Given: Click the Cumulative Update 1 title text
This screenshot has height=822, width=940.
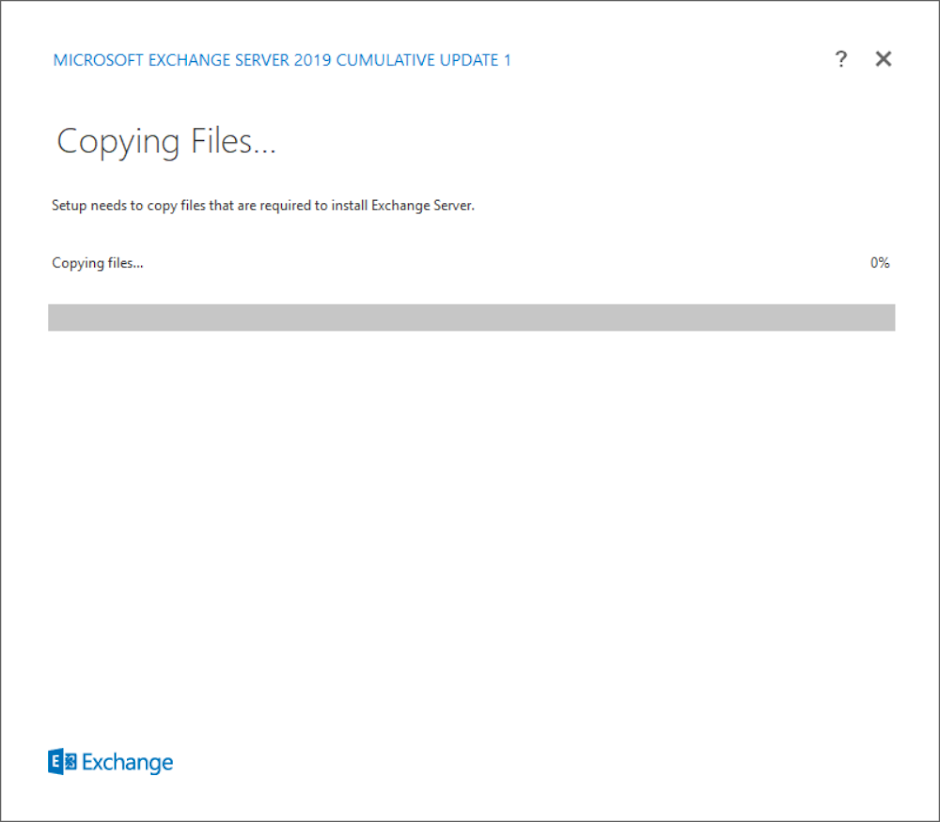Looking at the screenshot, I should (282, 60).
